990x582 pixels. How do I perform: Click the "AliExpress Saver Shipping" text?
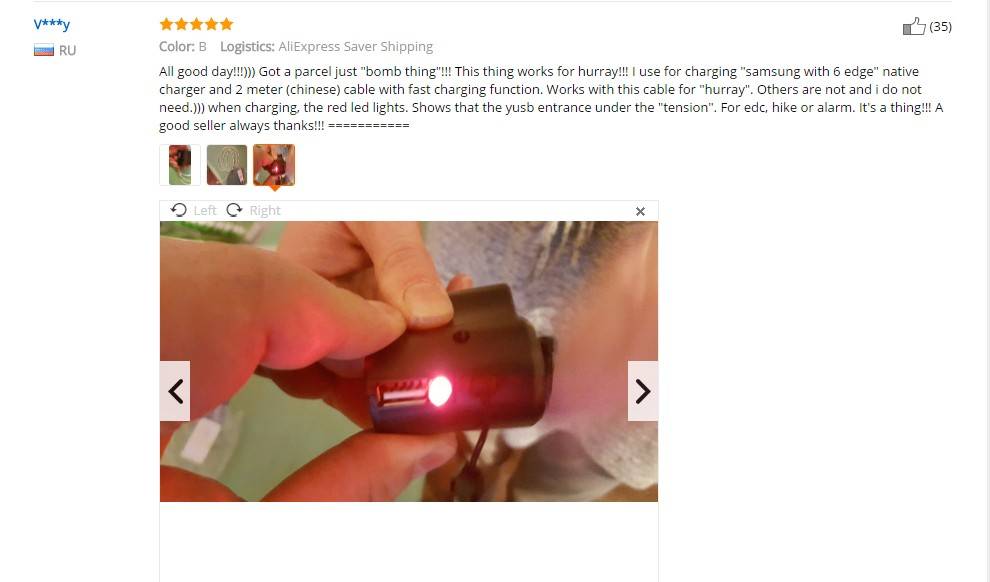click(355, 47)
